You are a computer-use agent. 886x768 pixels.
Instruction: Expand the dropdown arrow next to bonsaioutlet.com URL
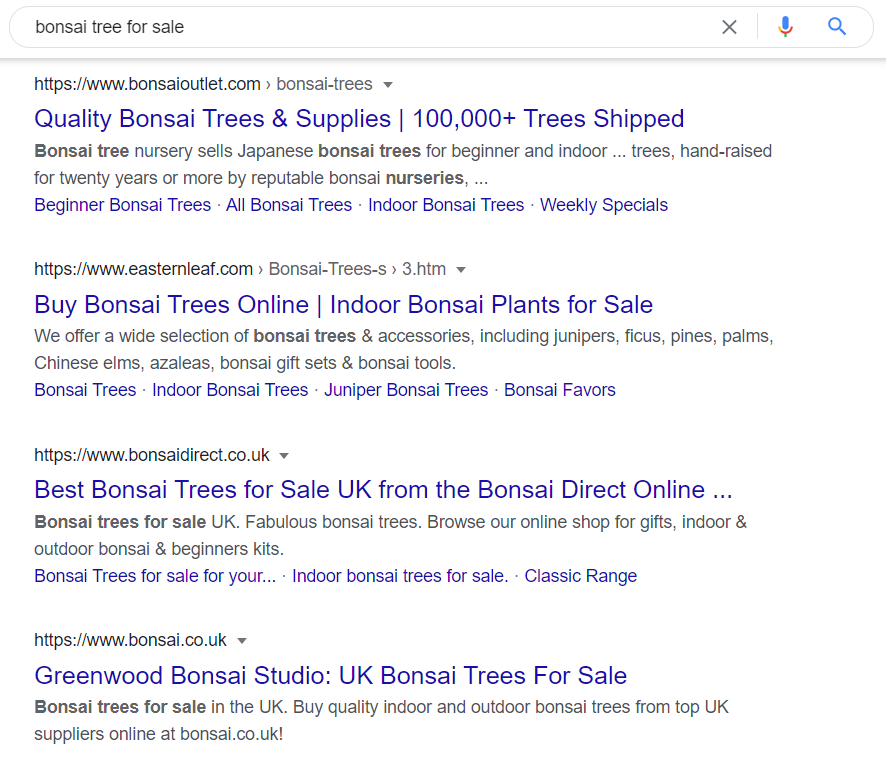click(388, 85)
